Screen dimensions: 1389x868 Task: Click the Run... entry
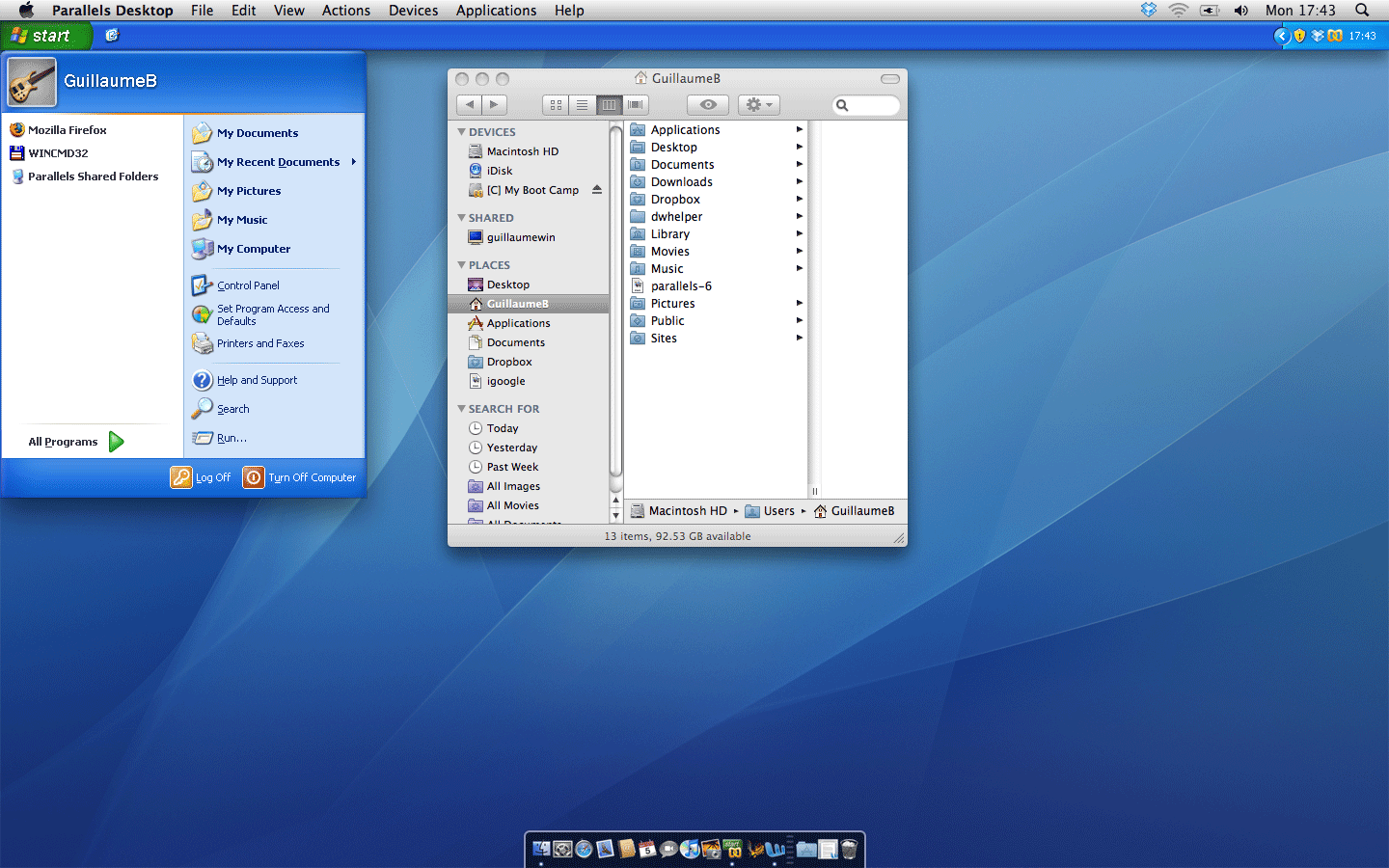click(220, 438)
